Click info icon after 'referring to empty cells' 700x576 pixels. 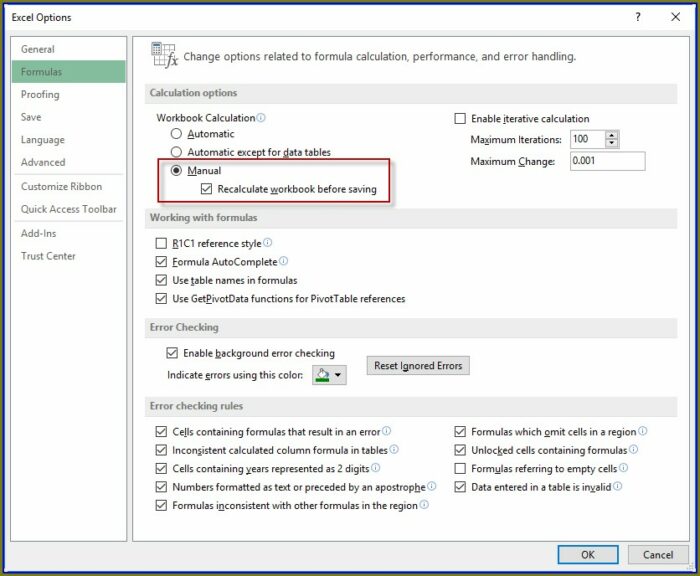[x=624, y=467]
